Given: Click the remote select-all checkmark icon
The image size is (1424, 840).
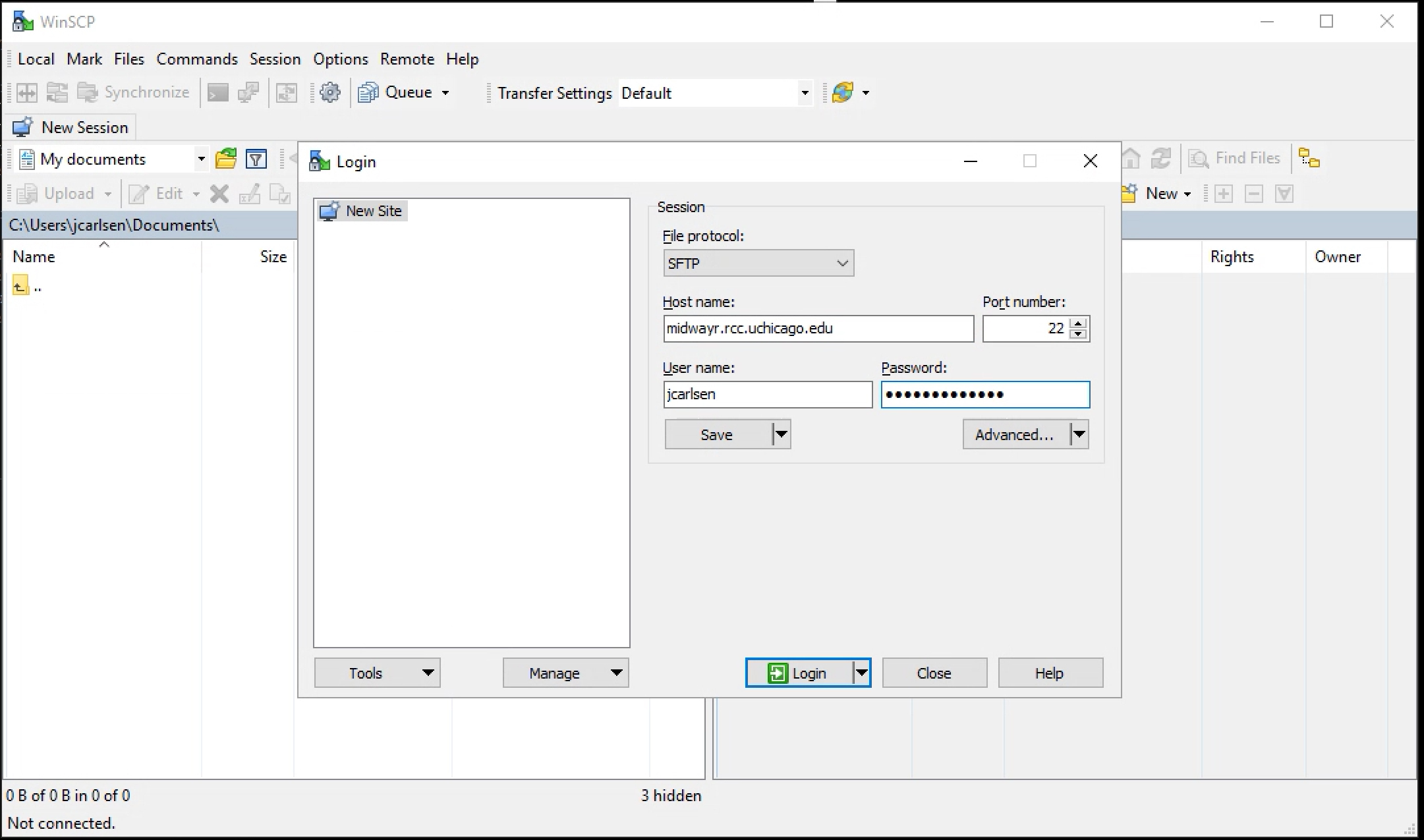Looking at the screenshot, I should [1284, 194].
